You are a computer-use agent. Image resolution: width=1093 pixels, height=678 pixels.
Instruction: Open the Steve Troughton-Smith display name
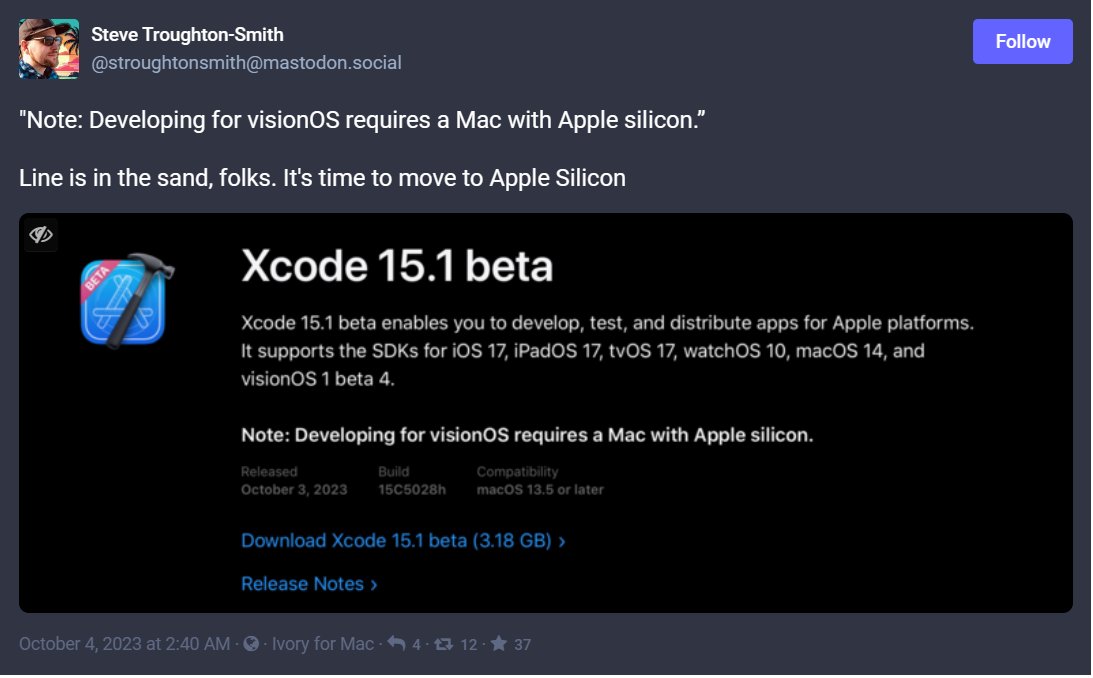tap(188, 34)
